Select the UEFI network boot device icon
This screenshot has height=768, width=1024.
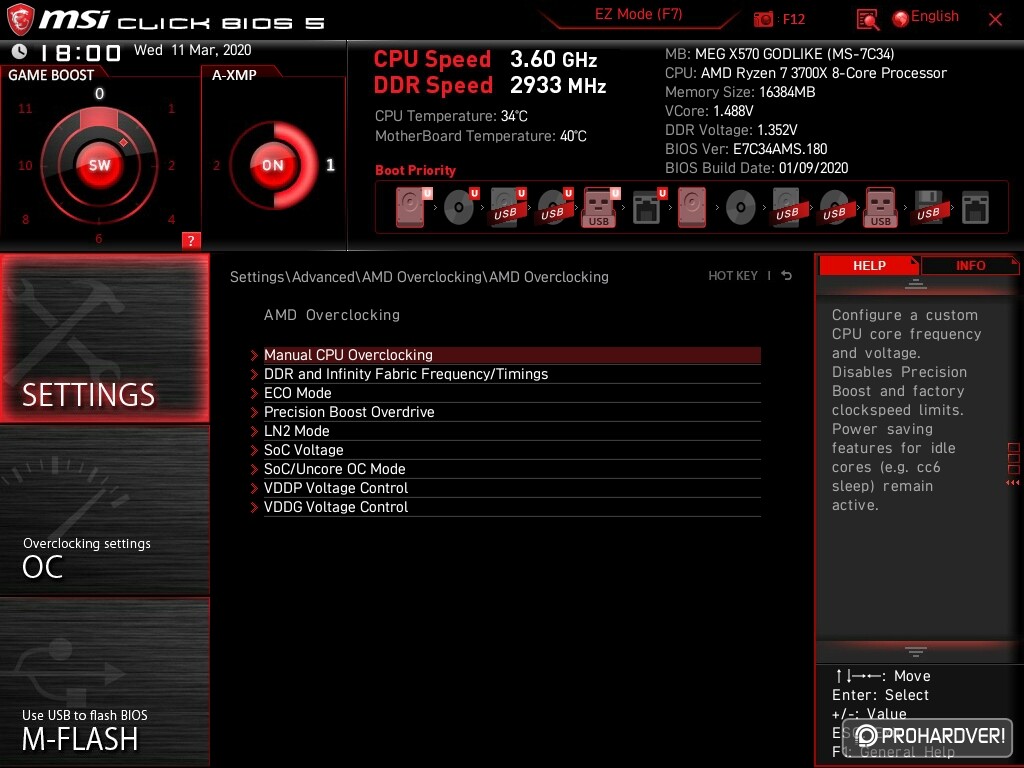tap(649, 207)
